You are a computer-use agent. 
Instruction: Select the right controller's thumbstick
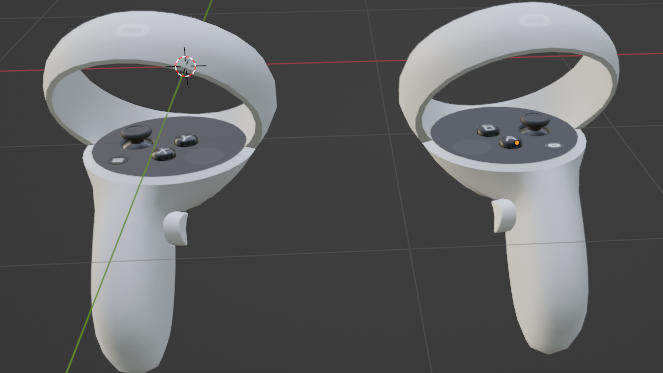coord(534,123)
